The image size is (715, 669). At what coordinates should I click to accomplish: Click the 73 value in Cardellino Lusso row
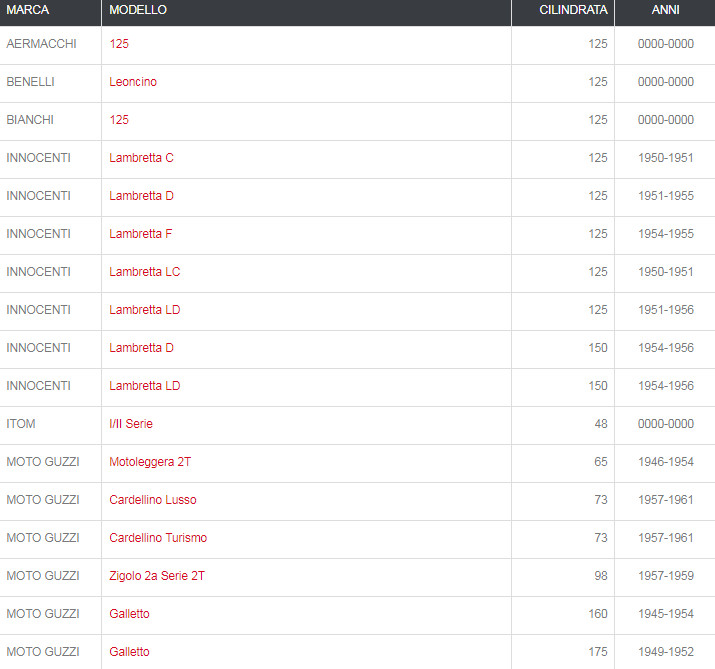point(601,500)
